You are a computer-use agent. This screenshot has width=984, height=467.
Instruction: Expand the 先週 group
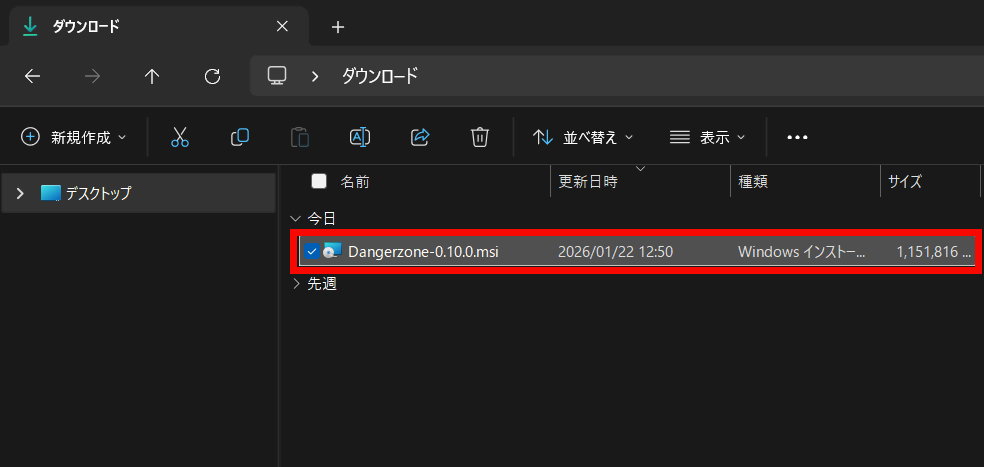pyautogui.click(x=295, y=284)
